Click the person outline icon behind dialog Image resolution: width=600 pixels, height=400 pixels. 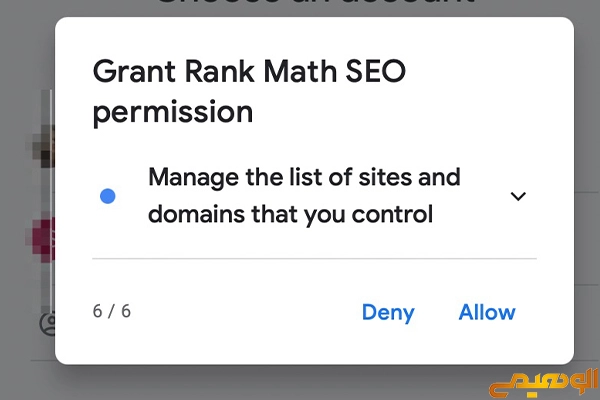[x=47, y=324]
